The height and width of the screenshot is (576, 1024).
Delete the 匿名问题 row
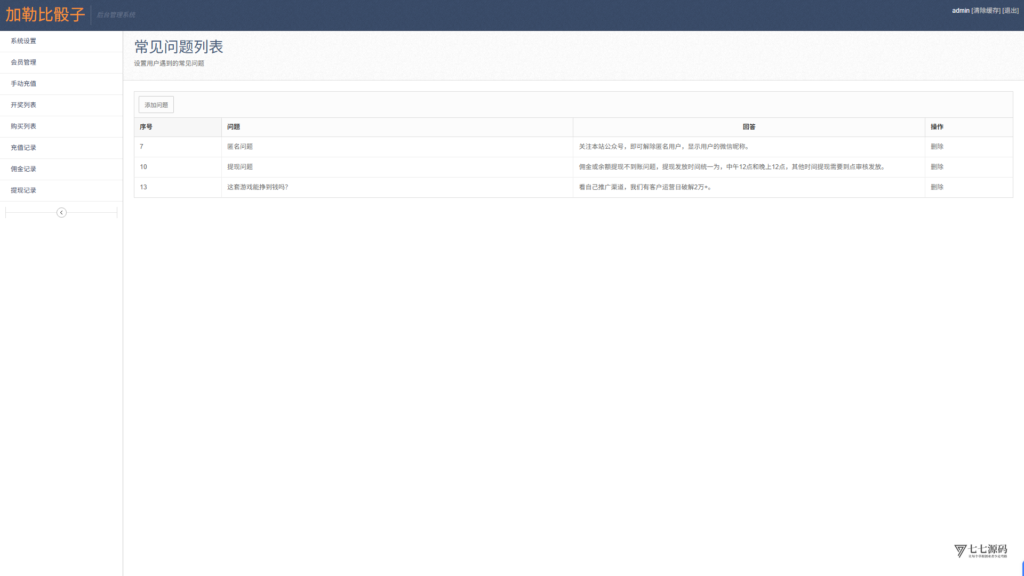(936, 147)
